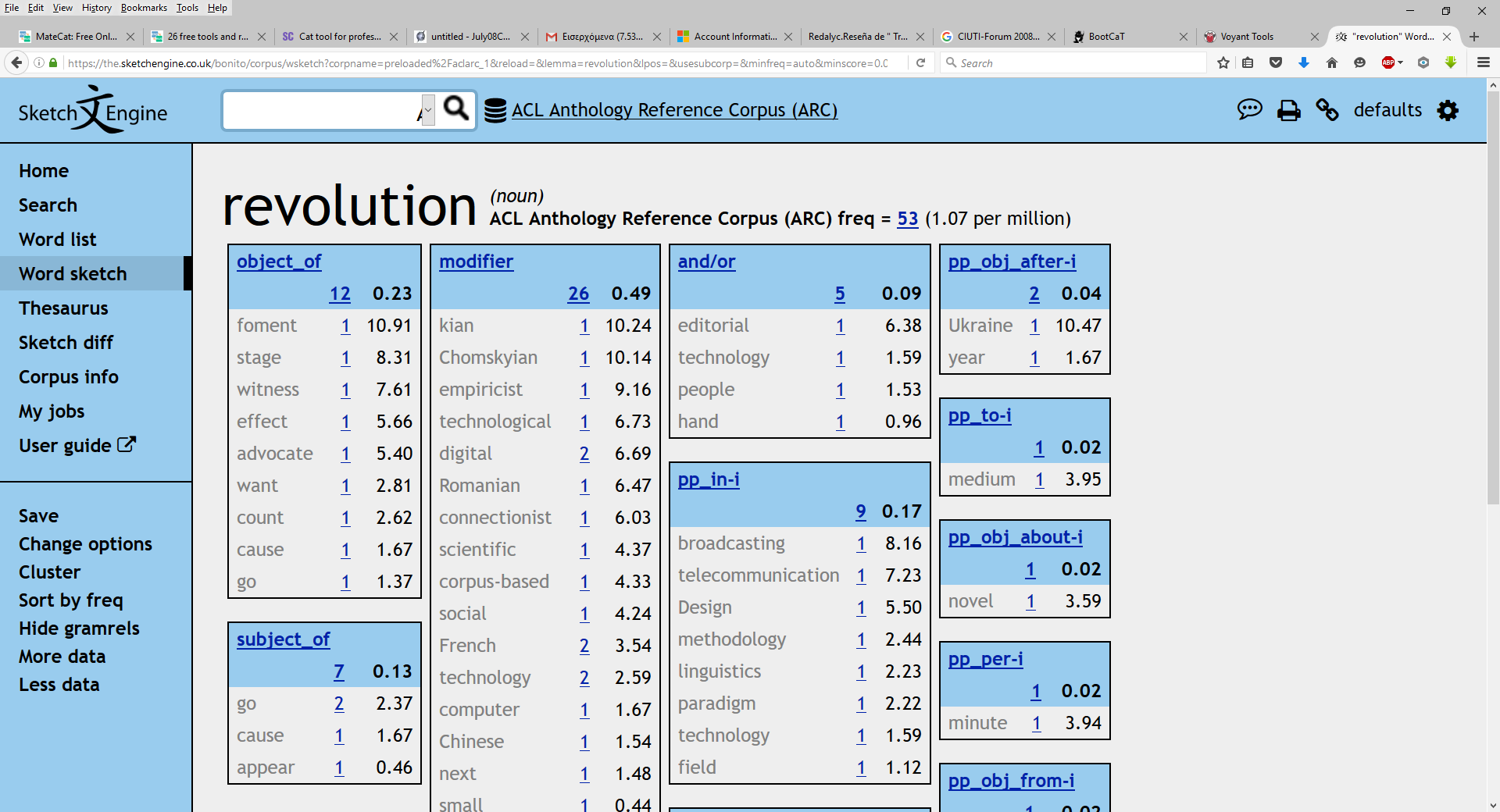Click the word 'empiricist' in modifier list

click(x=480, y=390)
